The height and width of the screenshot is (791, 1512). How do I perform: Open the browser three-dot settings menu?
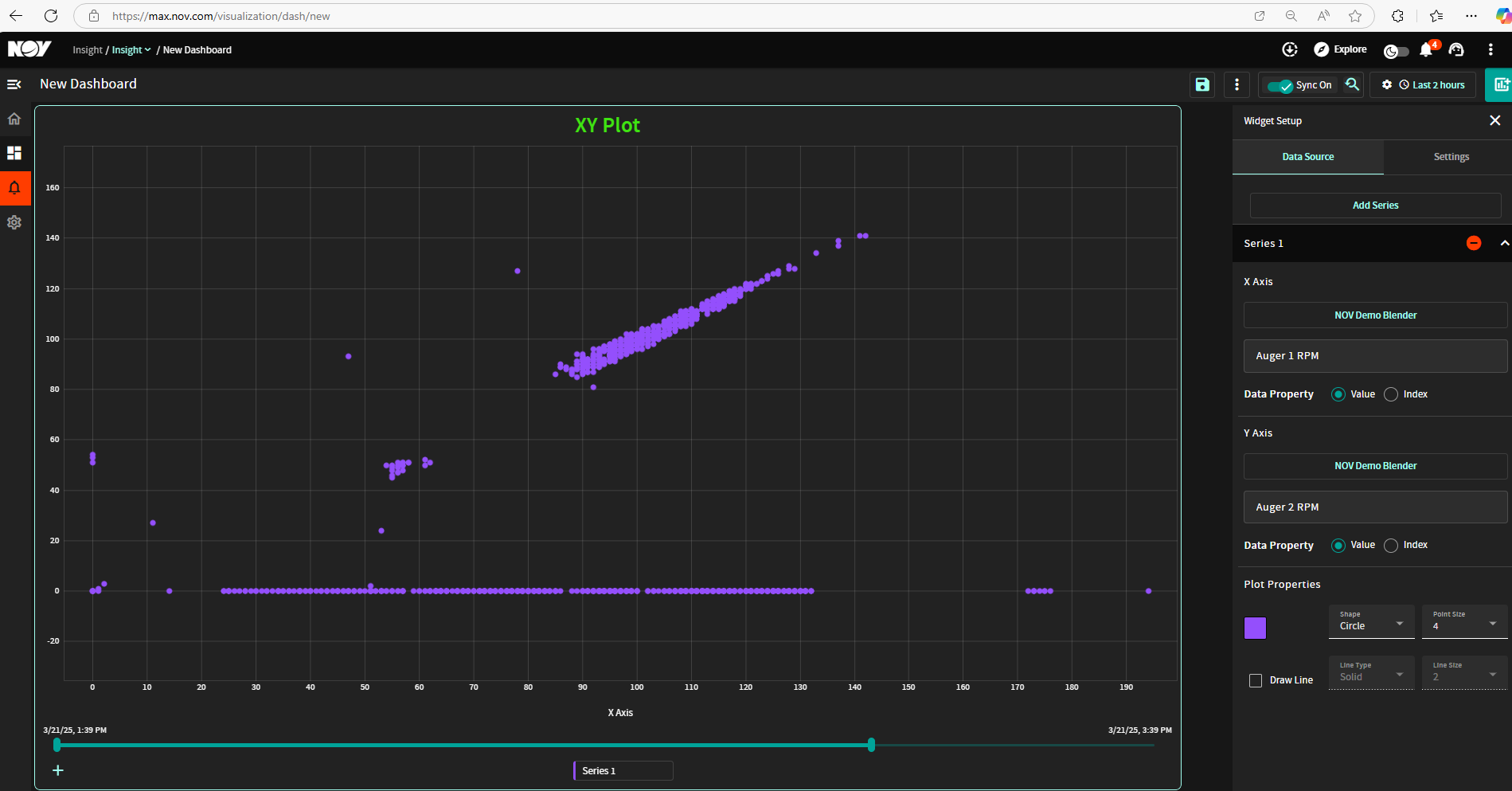1471,16
